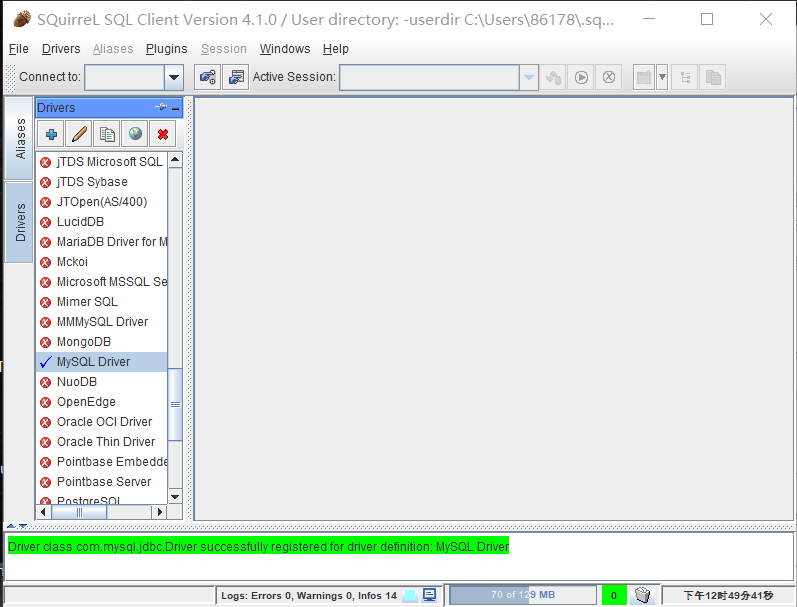The image size is (797, 607).
Task: Click the create new driver plus icon
Action: (x=51, y=134)
